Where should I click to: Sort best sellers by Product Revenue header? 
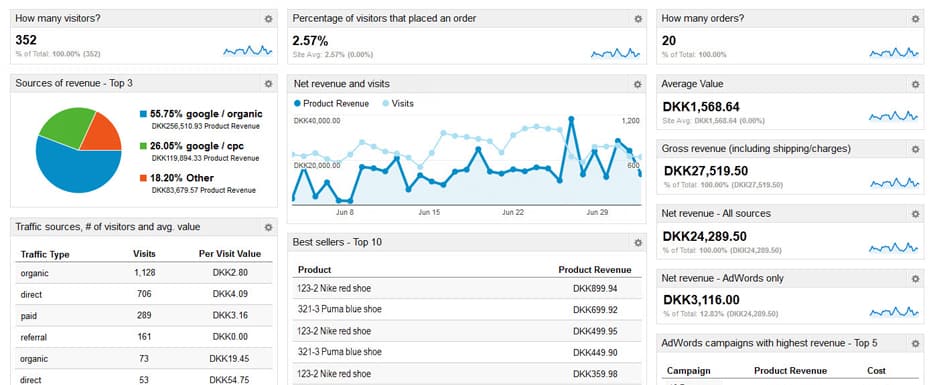pyautogui.click(x=594, y=270)
